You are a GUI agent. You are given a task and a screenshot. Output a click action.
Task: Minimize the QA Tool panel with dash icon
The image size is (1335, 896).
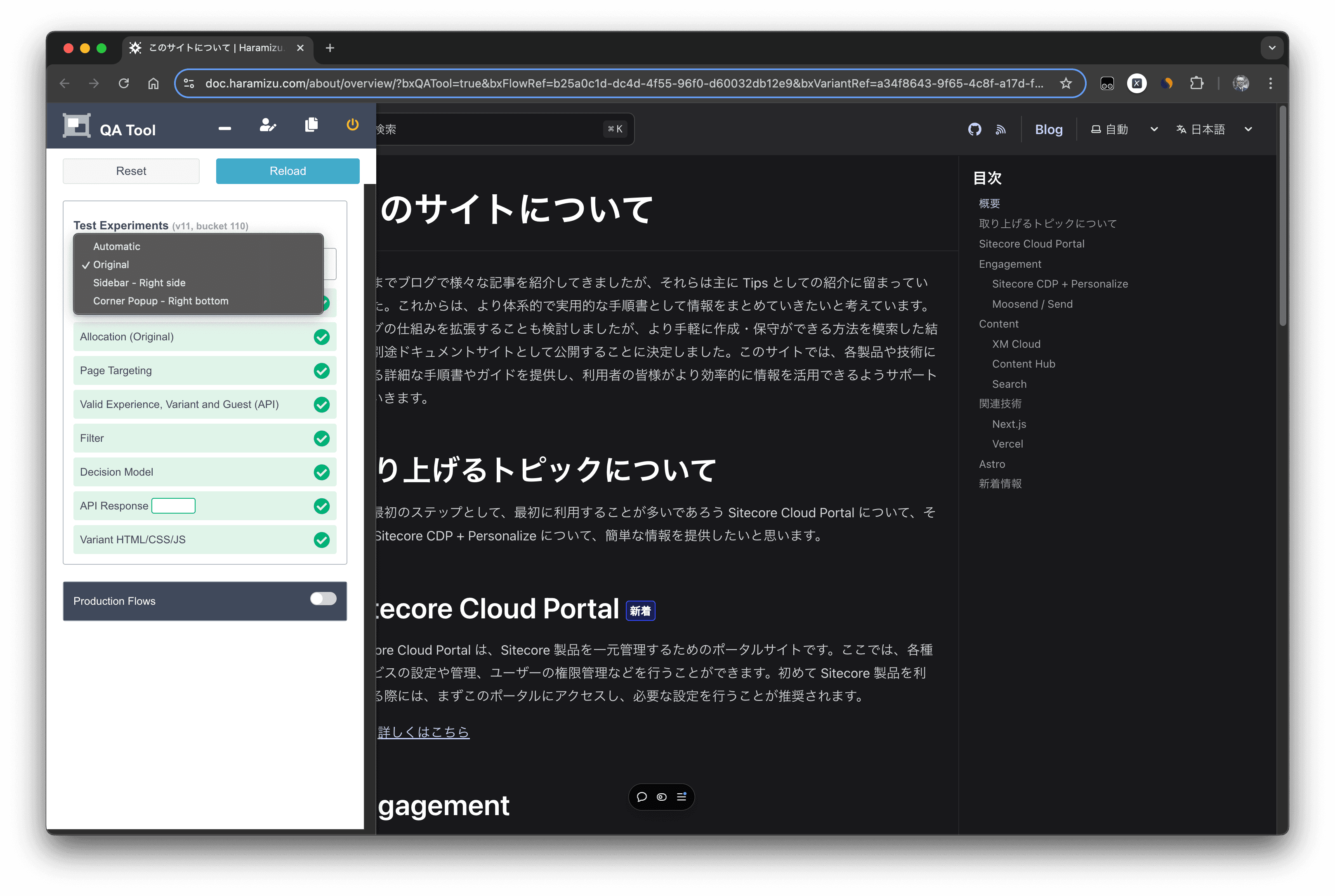pos(224,129)
